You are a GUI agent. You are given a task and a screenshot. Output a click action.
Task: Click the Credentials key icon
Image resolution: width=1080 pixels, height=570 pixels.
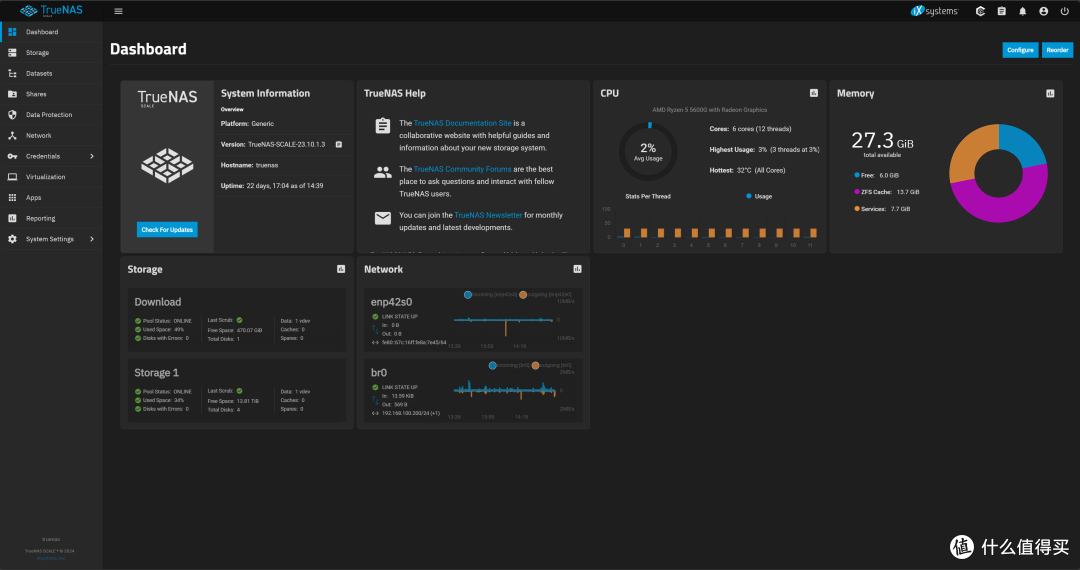tap(12, 156)
